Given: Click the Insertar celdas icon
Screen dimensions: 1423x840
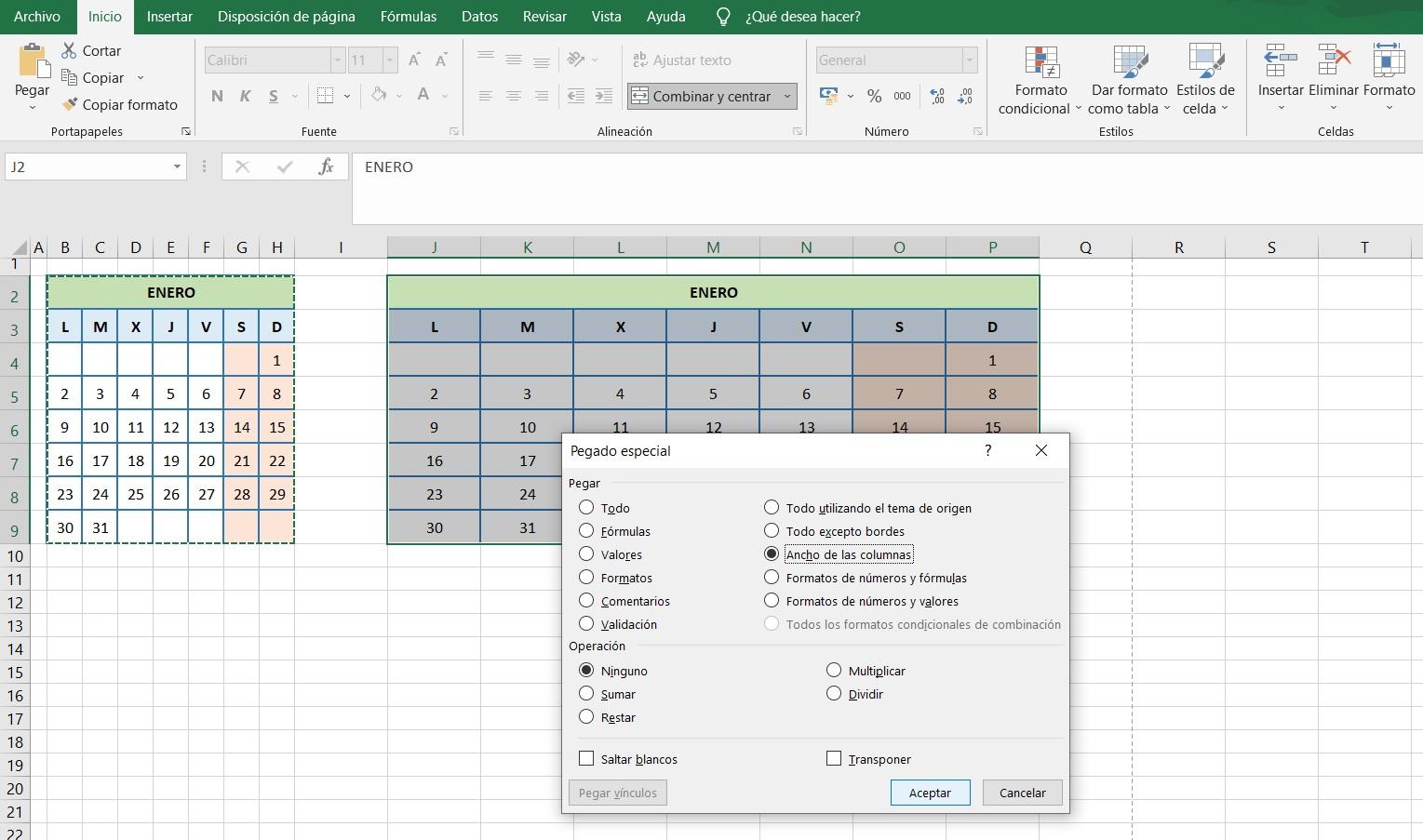Looking at the screenshot, I should click(1280, 58).
